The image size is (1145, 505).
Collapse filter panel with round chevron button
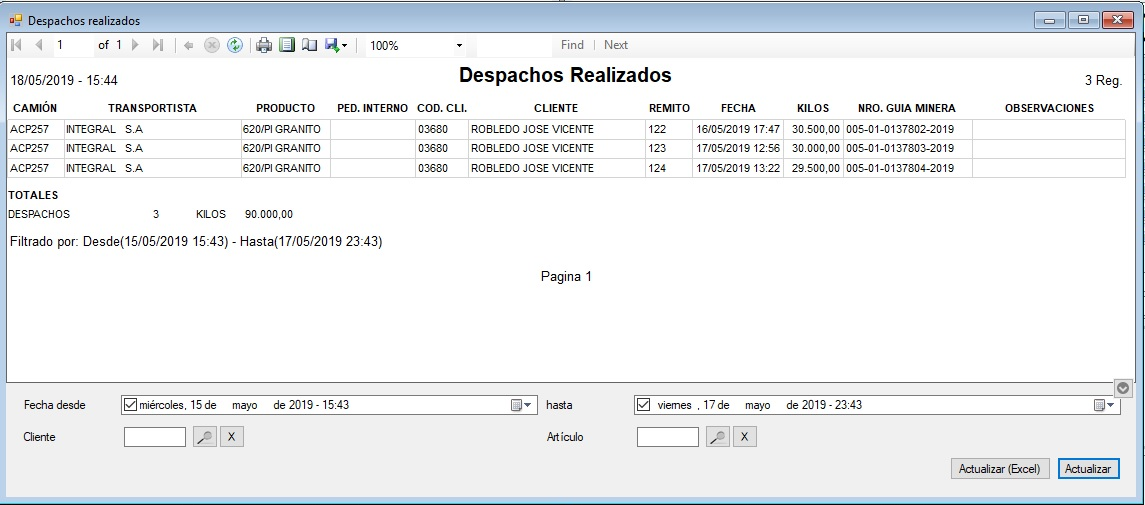1123,388
